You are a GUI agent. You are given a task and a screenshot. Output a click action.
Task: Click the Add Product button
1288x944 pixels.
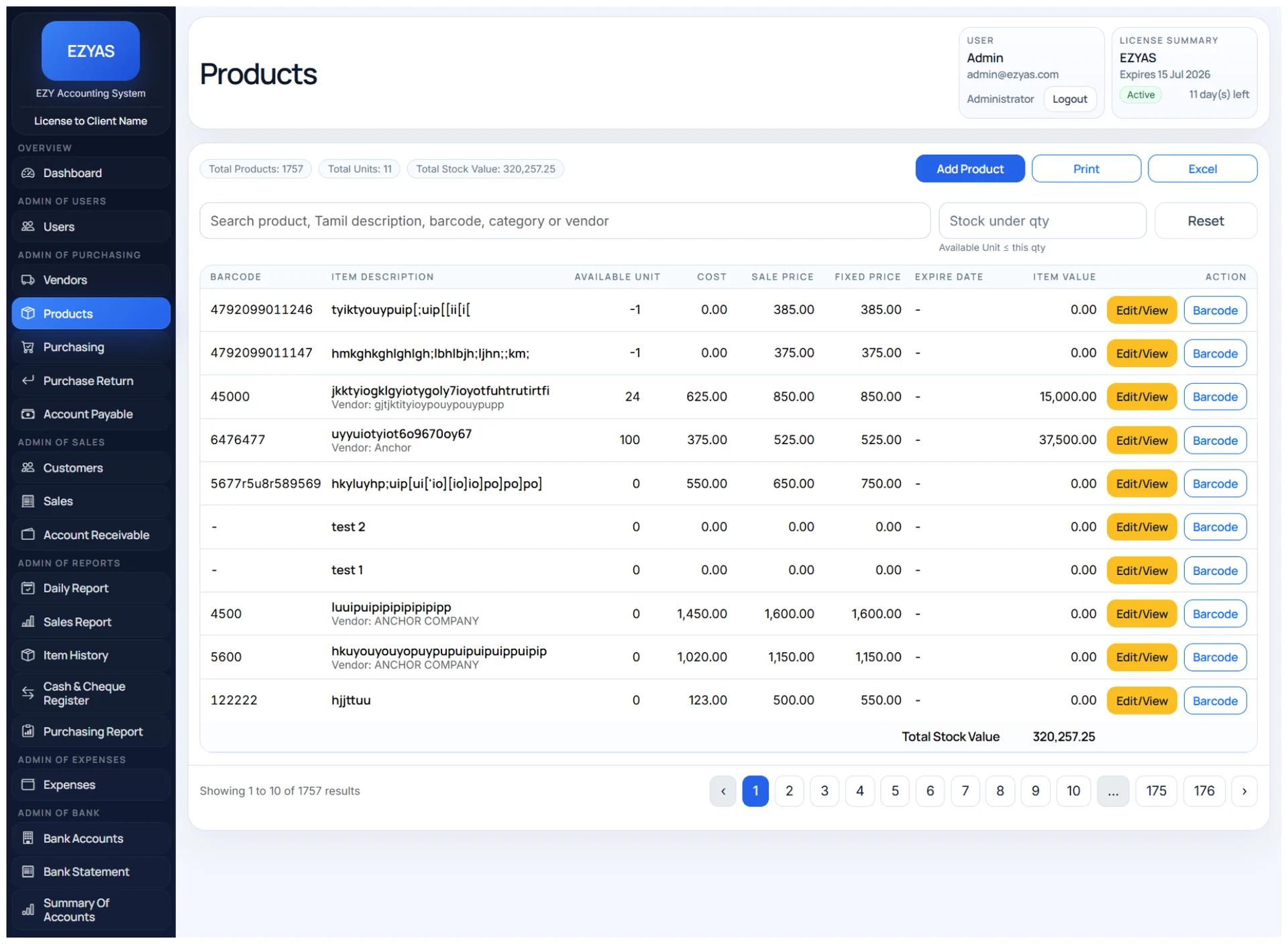[970, 169]
